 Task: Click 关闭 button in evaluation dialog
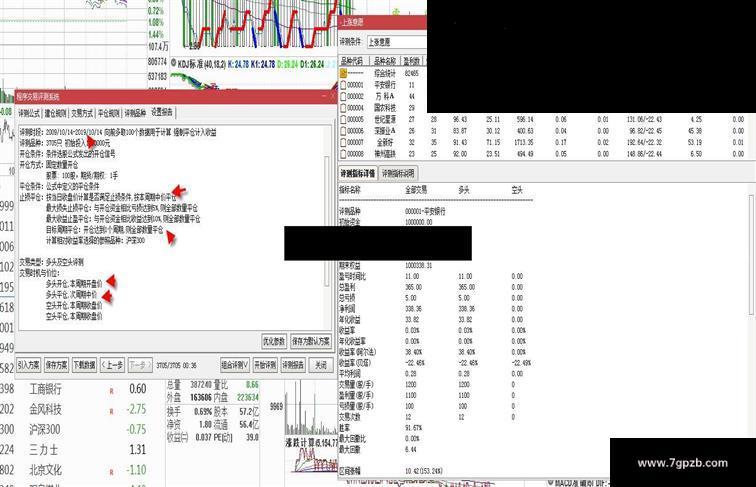click(x=321, y=365)
